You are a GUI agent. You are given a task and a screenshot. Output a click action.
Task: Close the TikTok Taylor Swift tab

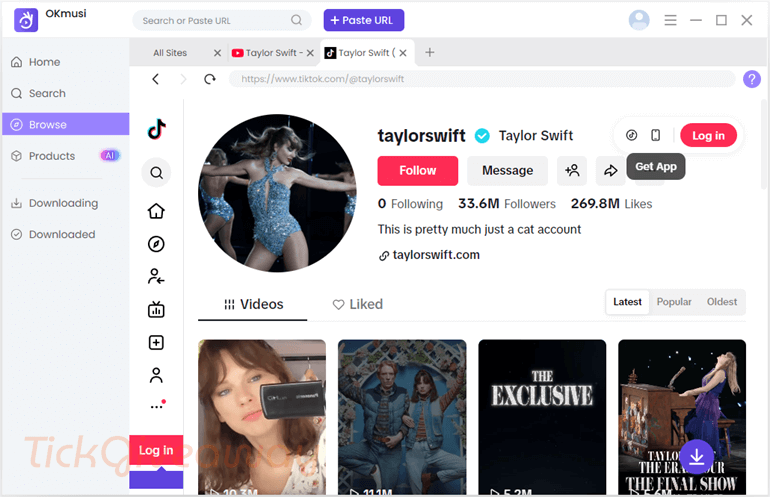click(403, 53)
